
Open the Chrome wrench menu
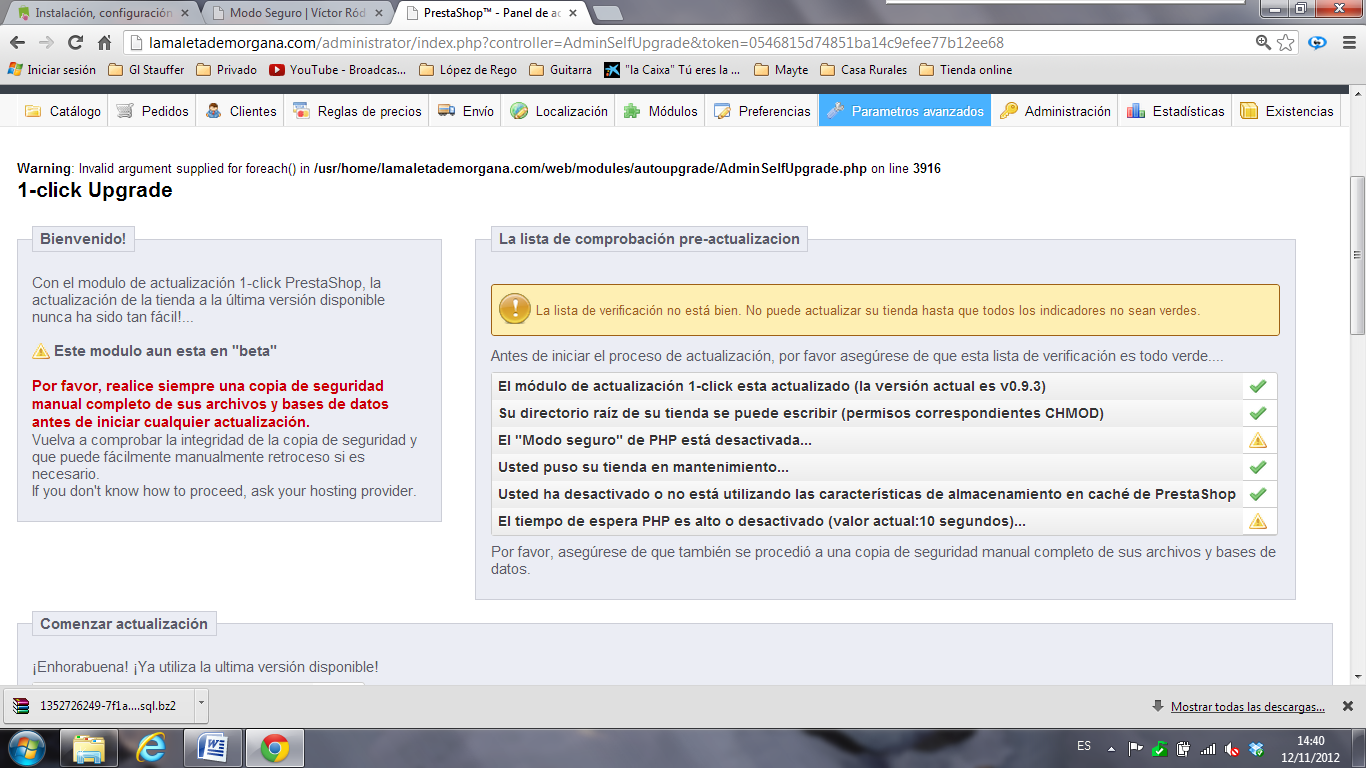tap(1348, 43)
